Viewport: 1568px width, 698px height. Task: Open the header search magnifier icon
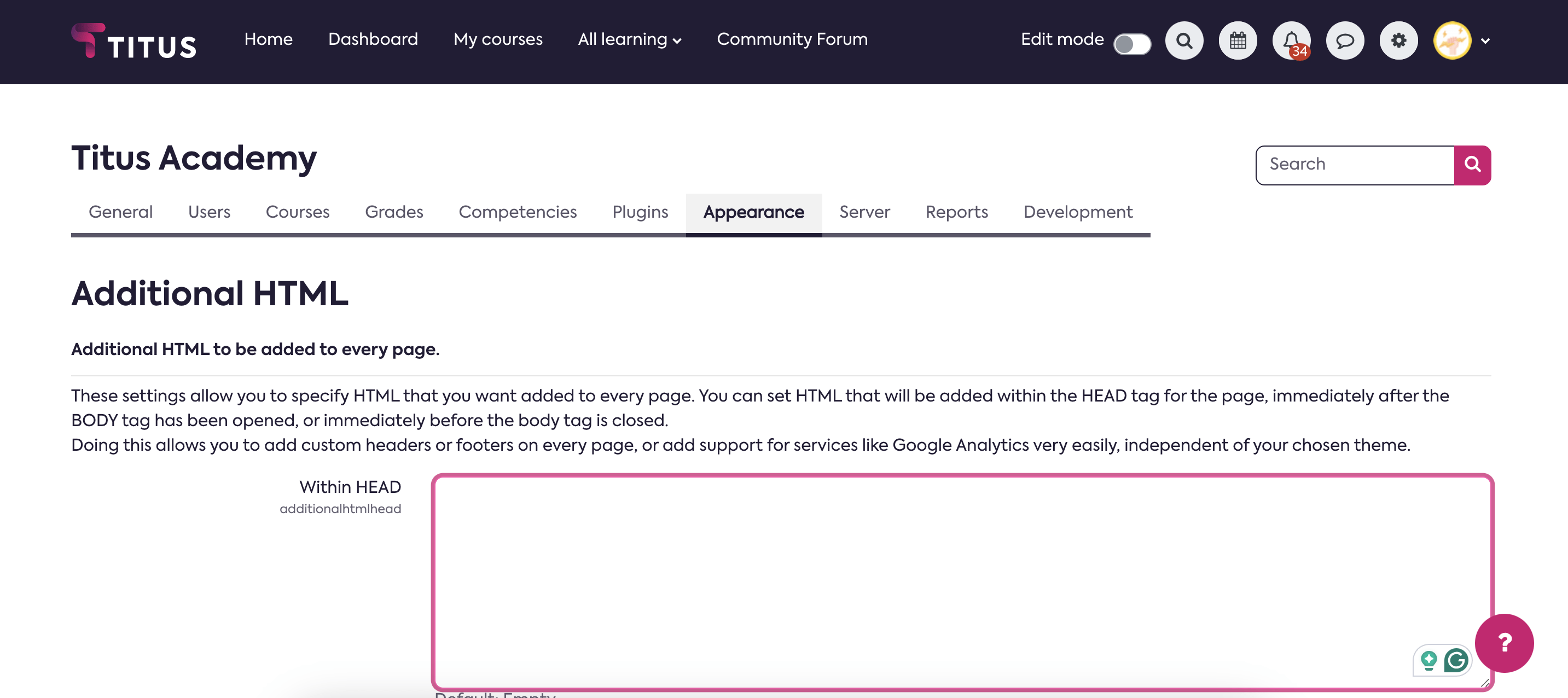(x=1184, y=41)
